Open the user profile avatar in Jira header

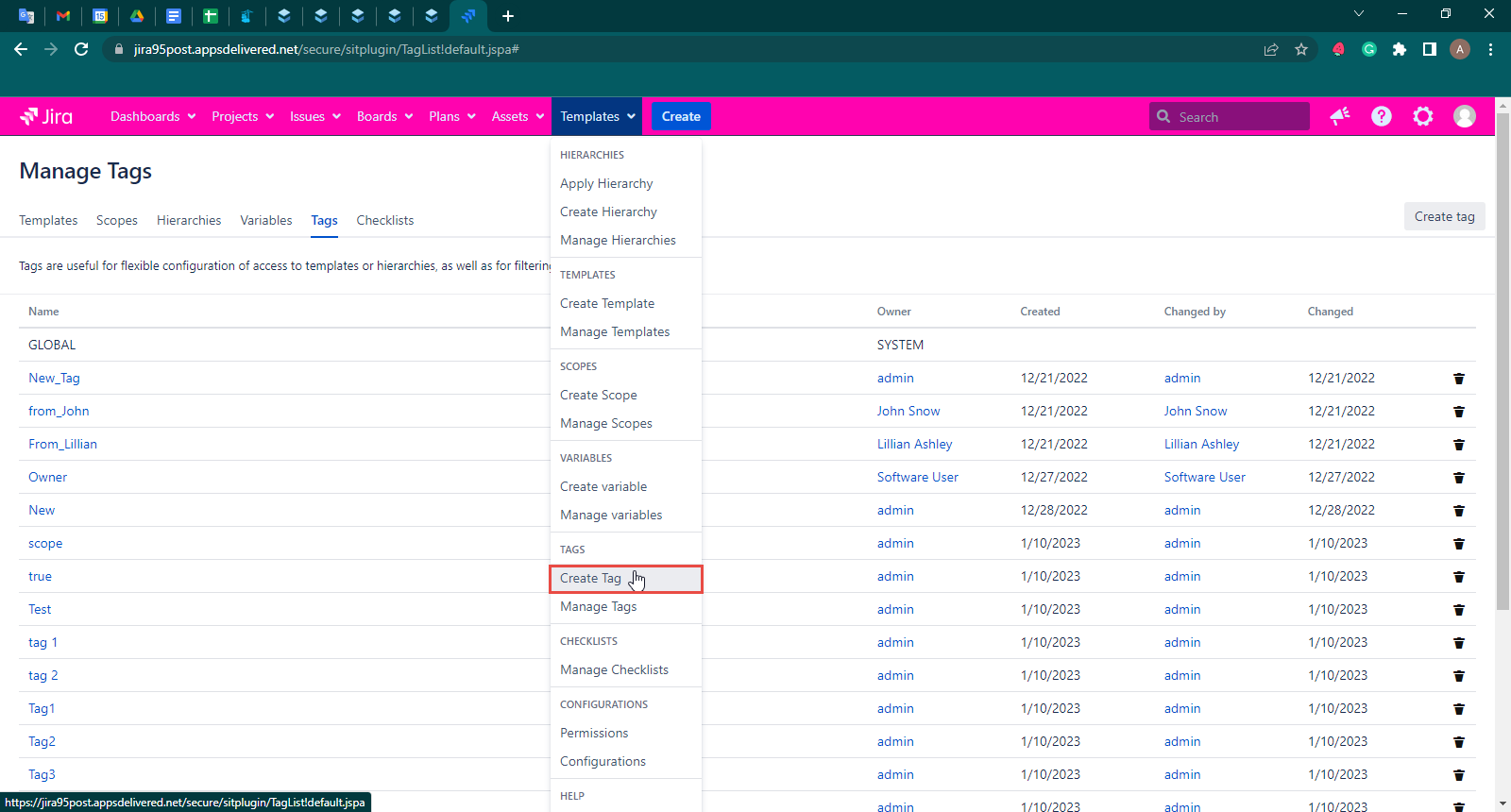1464,116
